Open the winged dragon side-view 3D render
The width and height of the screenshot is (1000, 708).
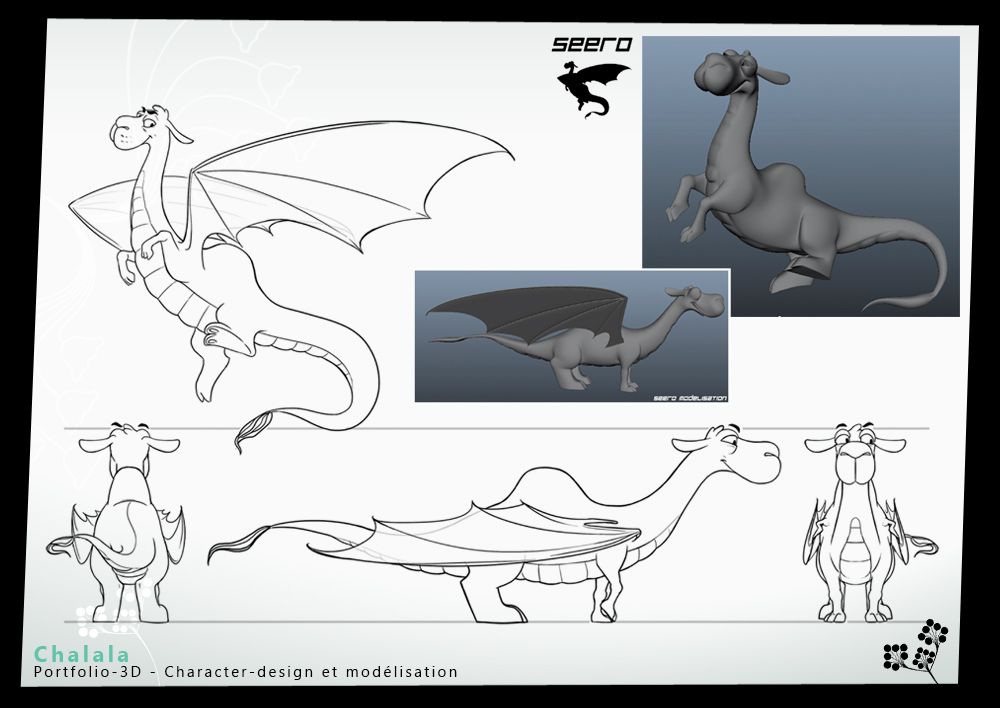[571, 336]
